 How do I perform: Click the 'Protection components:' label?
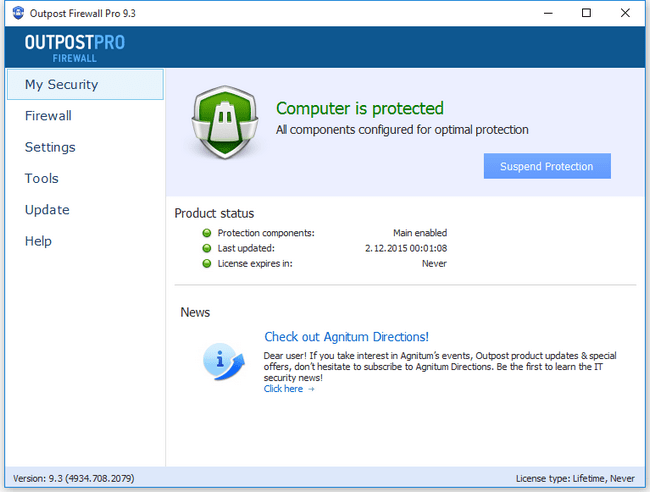[266, 233]
